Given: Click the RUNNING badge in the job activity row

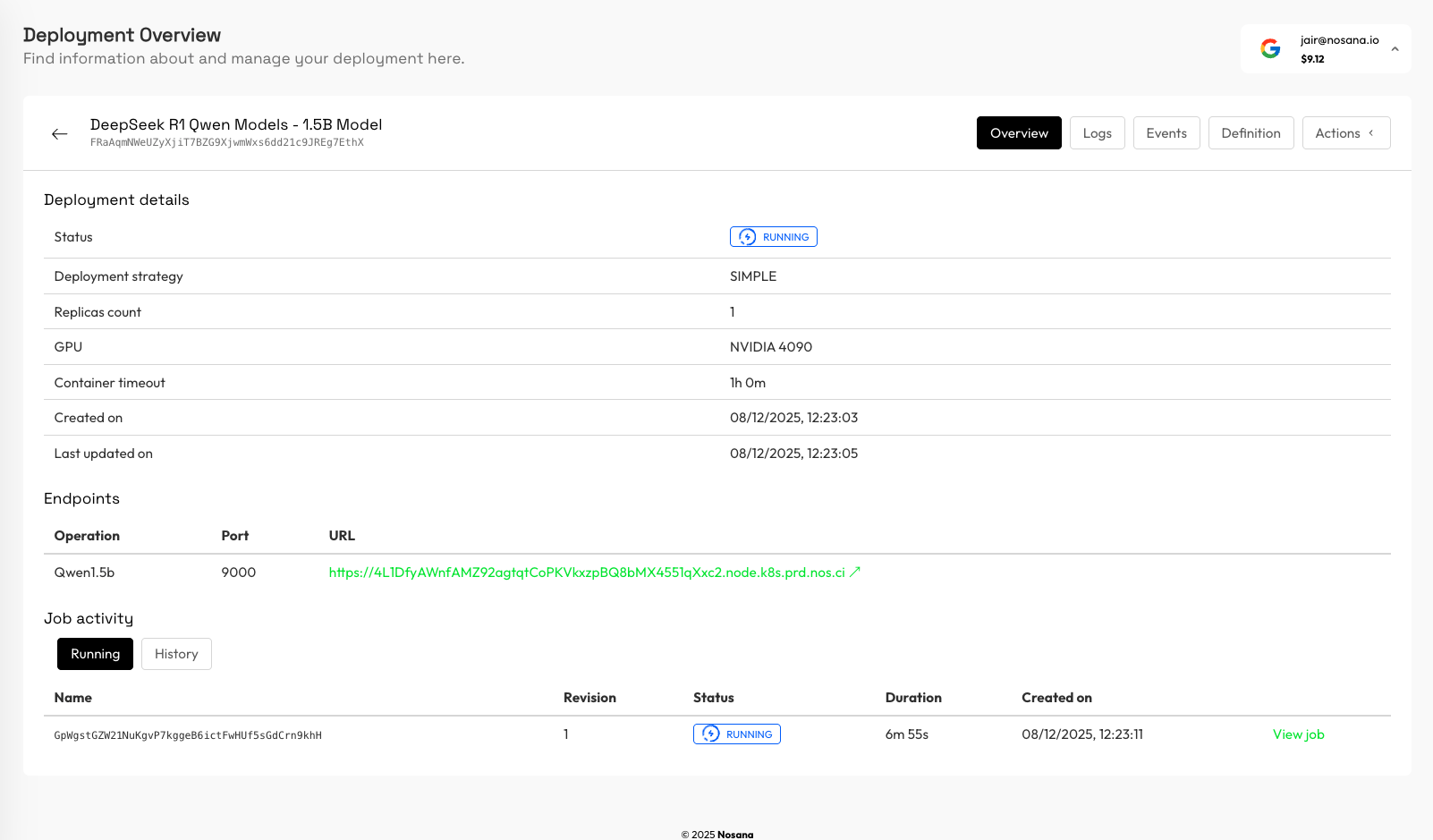Looking at the screenshot, I should point(736,734).
